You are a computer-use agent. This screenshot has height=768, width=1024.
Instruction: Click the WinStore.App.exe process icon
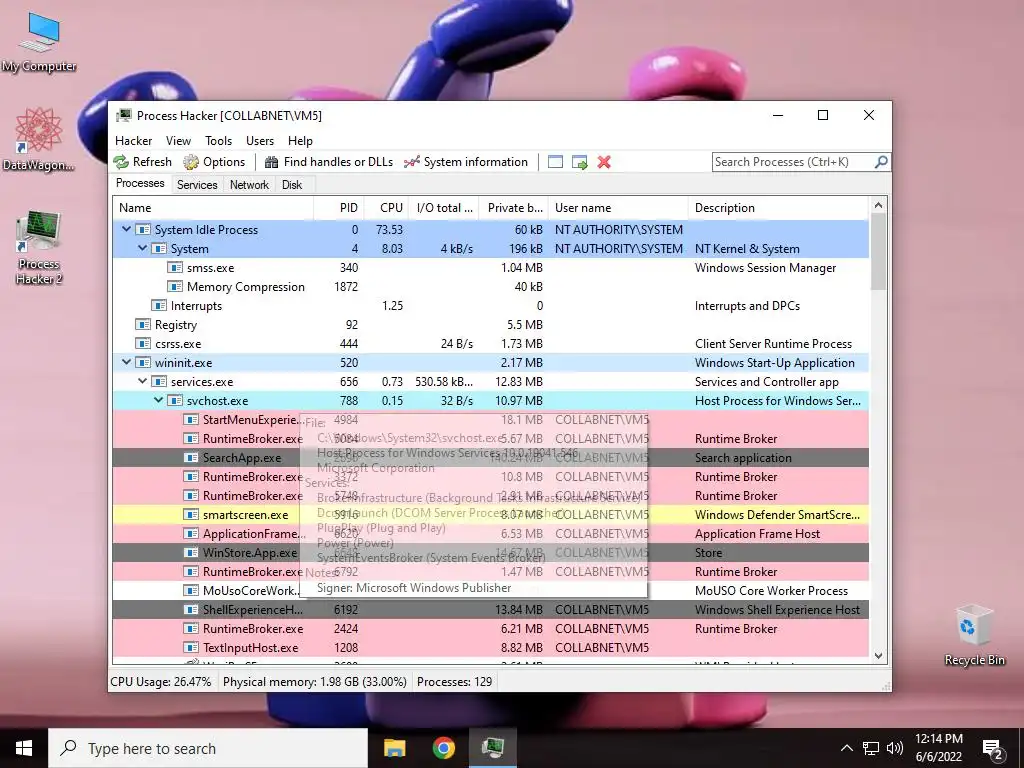(191, 552)
